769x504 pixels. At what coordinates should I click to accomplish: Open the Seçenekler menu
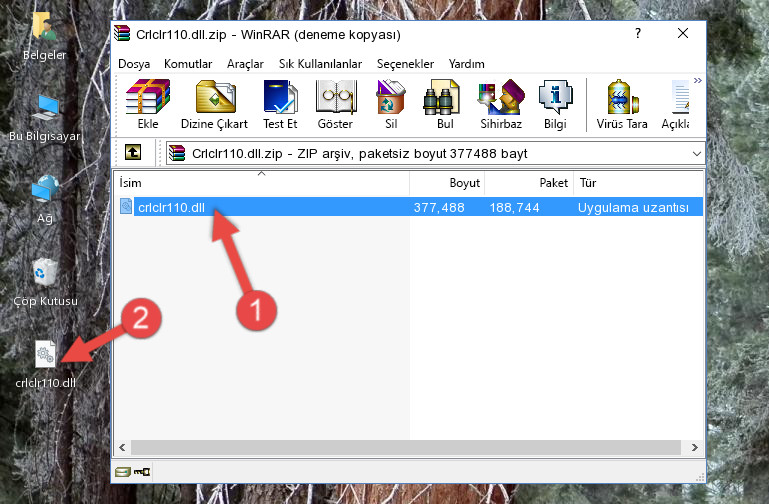click(405, 64)
